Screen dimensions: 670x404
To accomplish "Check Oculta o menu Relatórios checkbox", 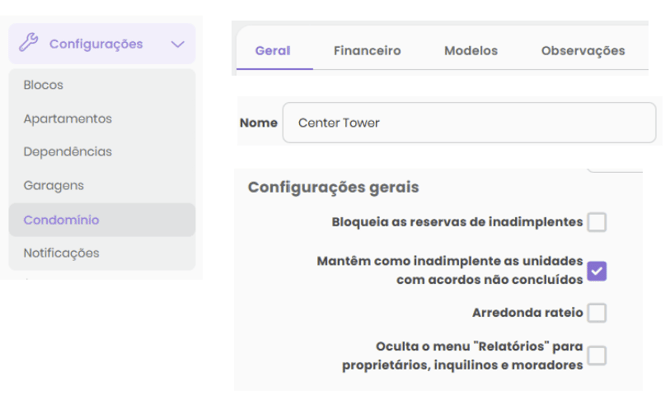I will 597,356.
